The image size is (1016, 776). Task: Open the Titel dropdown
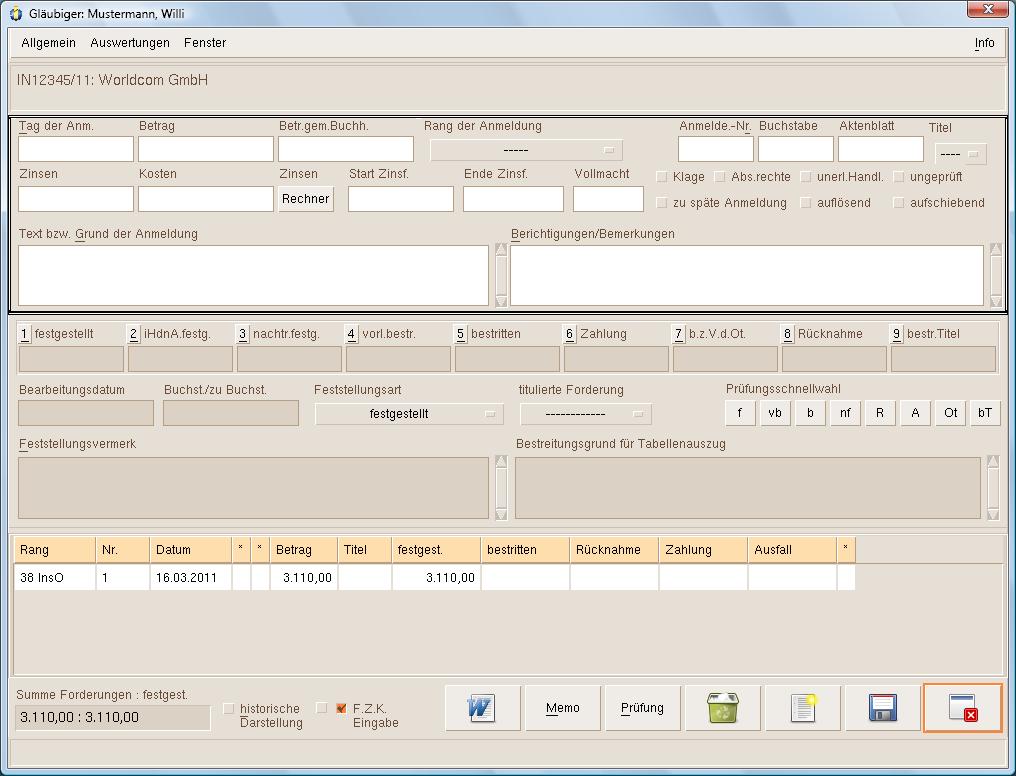(961, 154)
